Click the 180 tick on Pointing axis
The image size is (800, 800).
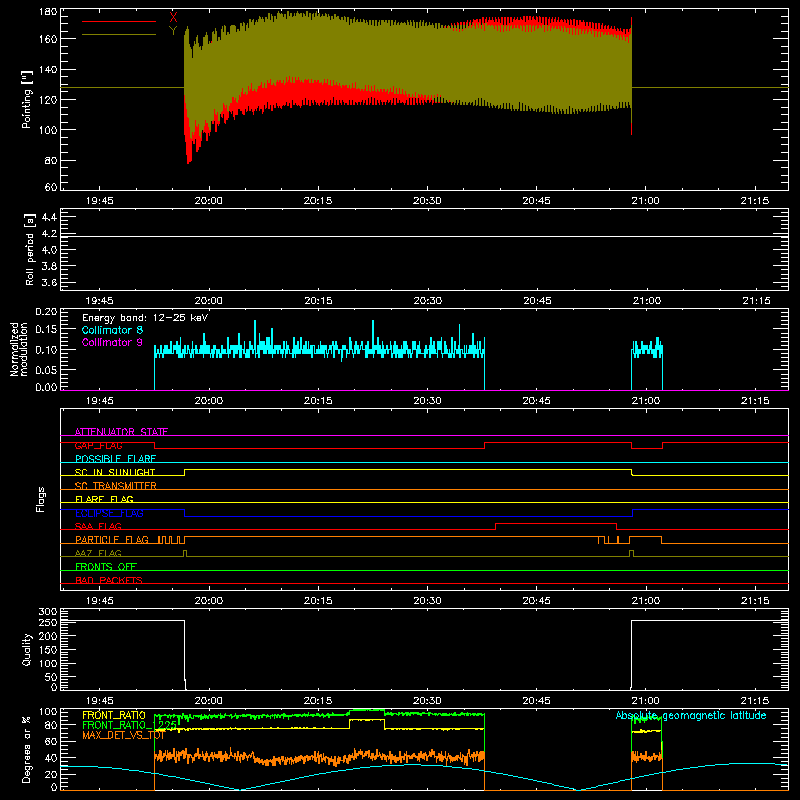tap(48, 12)
